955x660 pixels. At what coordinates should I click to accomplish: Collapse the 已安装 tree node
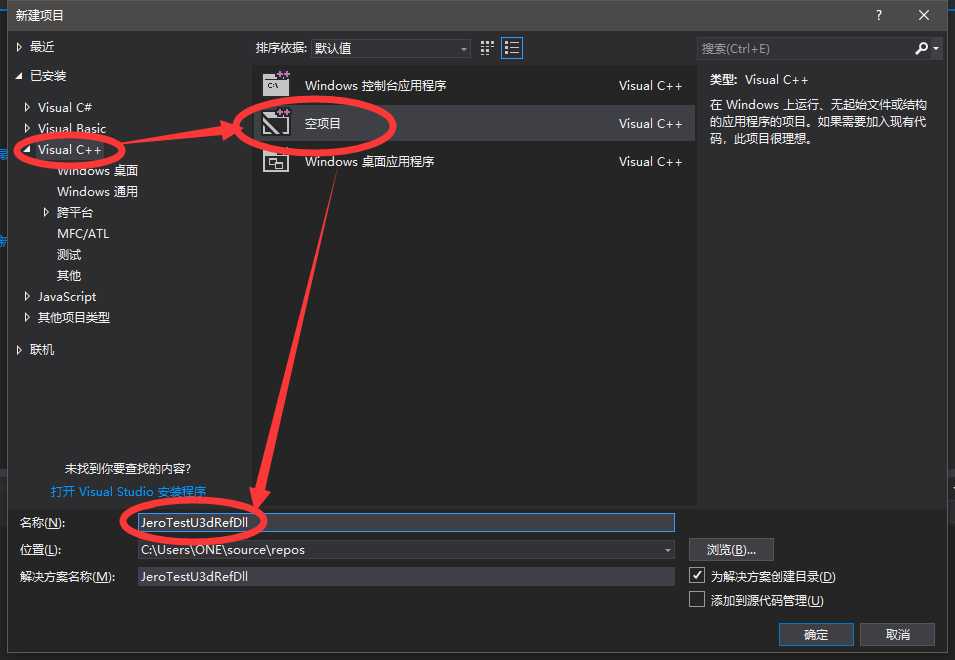point(19,75)
